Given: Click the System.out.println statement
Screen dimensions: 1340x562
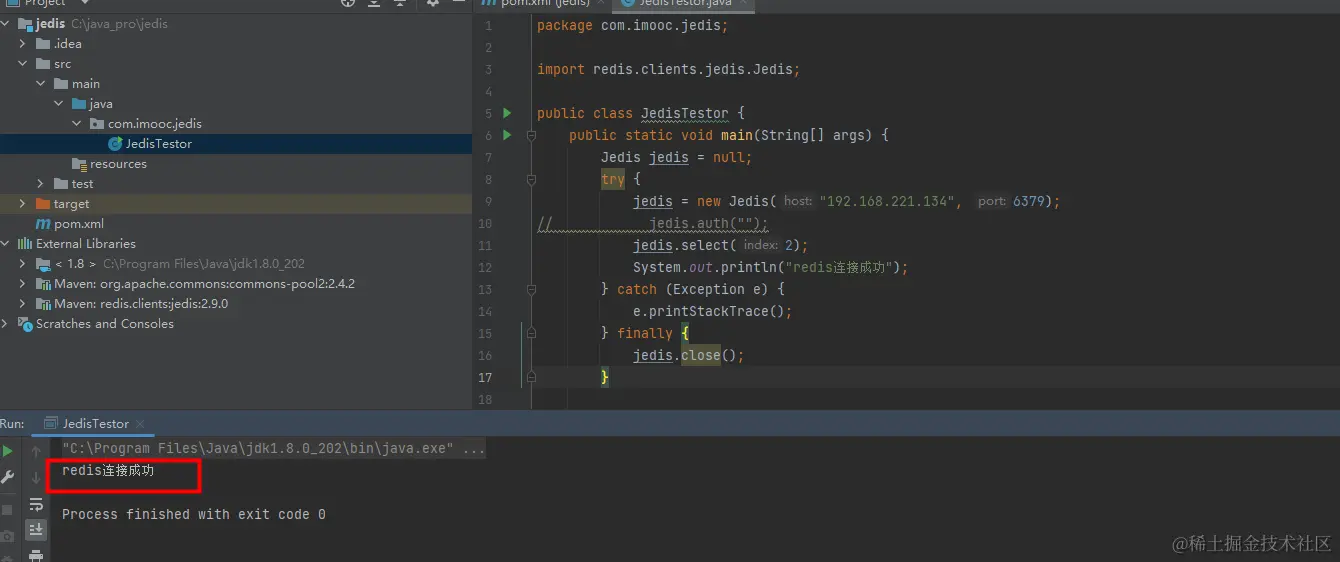Looking at the screenshot, I should [x=770, y=267].
